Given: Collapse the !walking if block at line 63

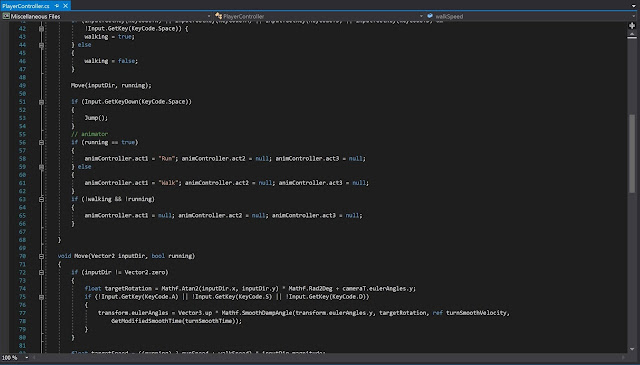Looking at the screenshot, I should [41, 199].
